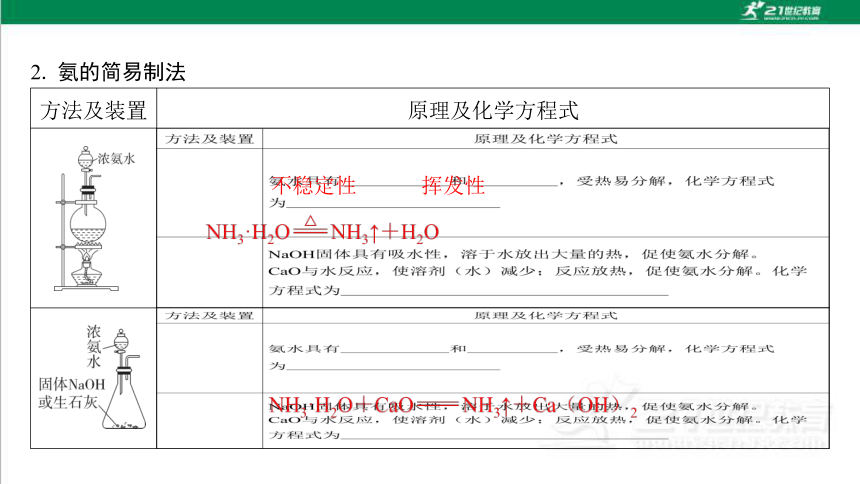The image size is (860, 484).
Task: Click the '氨水具有' blank line in the lower table
Action: pos(394,349)
